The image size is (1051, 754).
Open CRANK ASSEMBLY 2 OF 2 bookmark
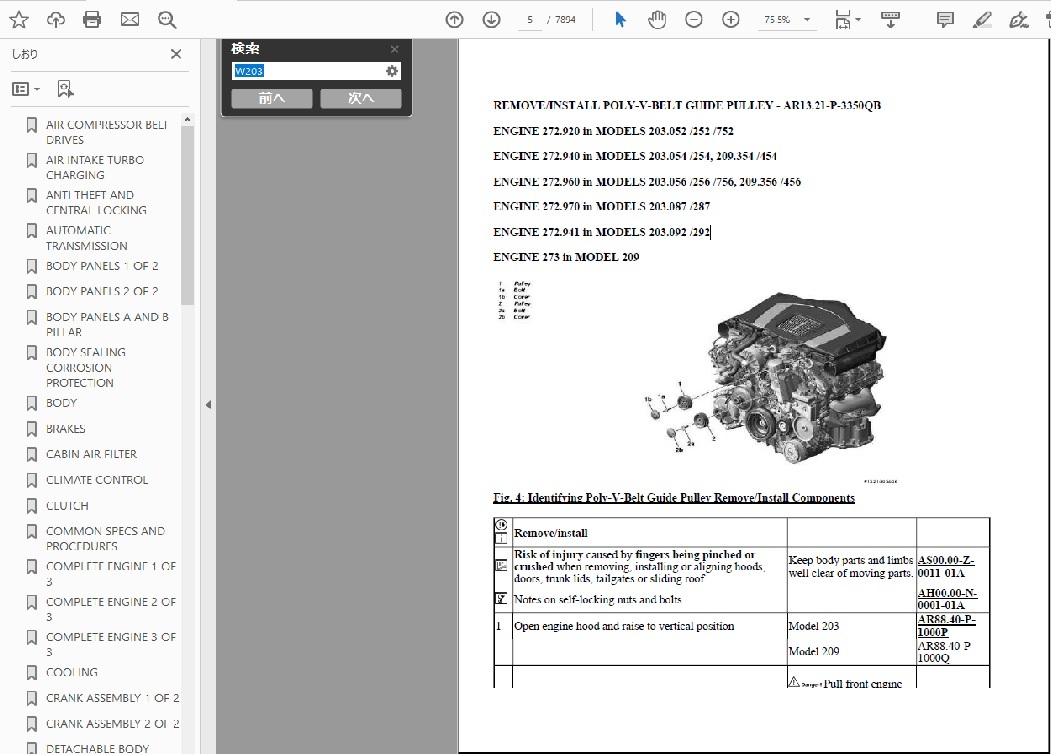coord(112,724)
